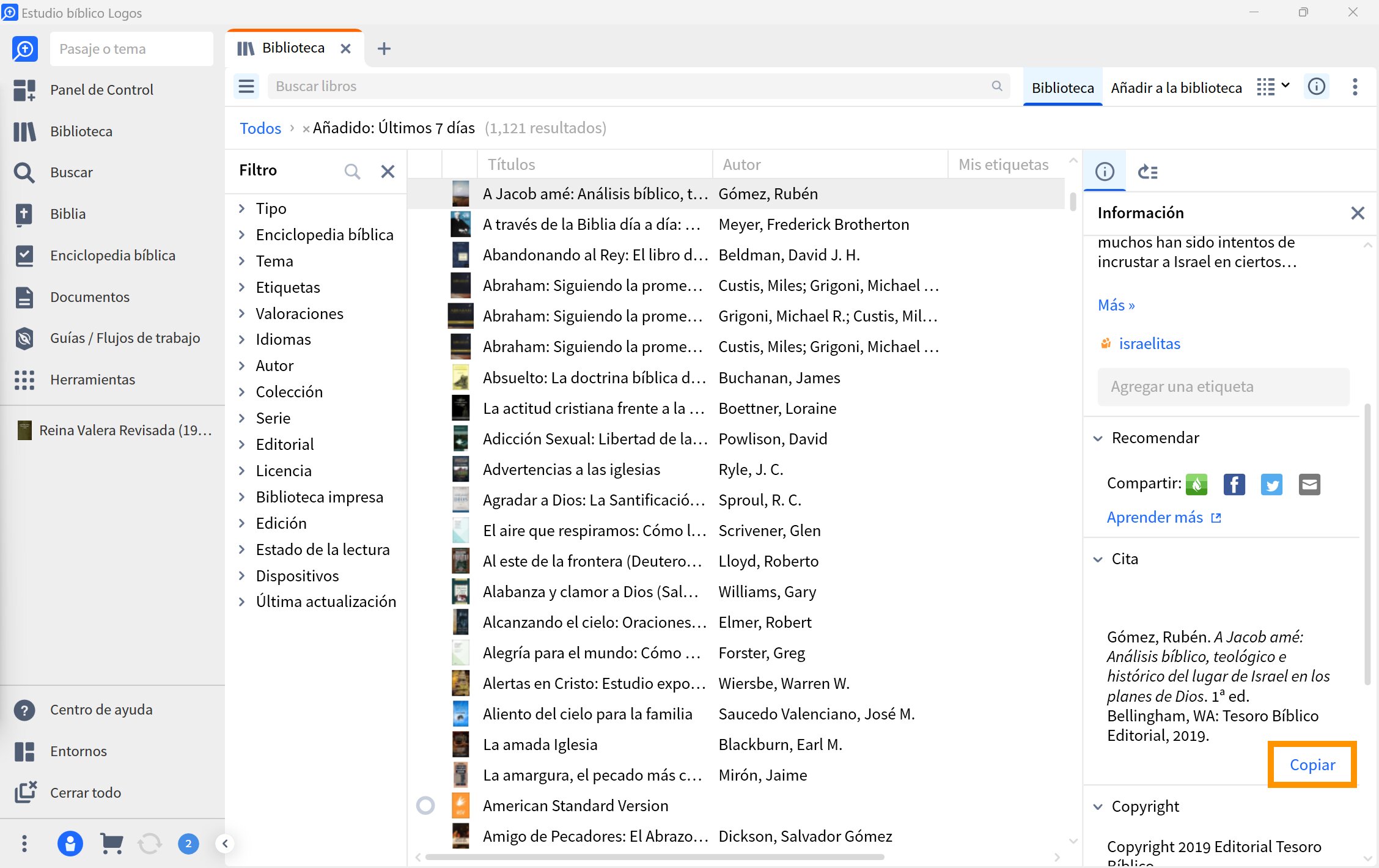The height and width of the screenshot is (868, 1379).
Task: Share on Twitter icon
Action: [x=1271, y=485]
